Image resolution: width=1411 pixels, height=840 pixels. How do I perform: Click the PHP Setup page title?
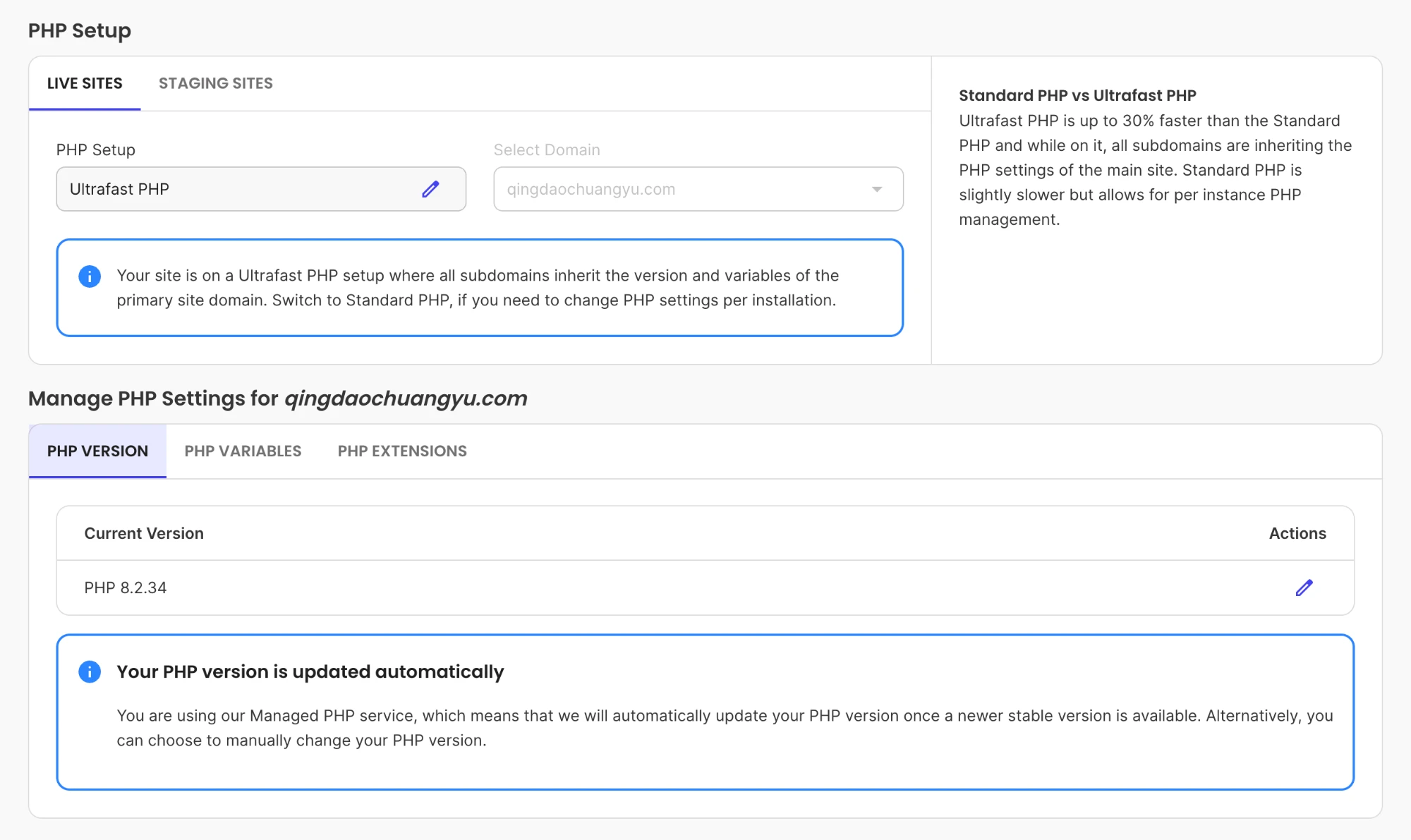pyautogui.click(x=80, y=31)
